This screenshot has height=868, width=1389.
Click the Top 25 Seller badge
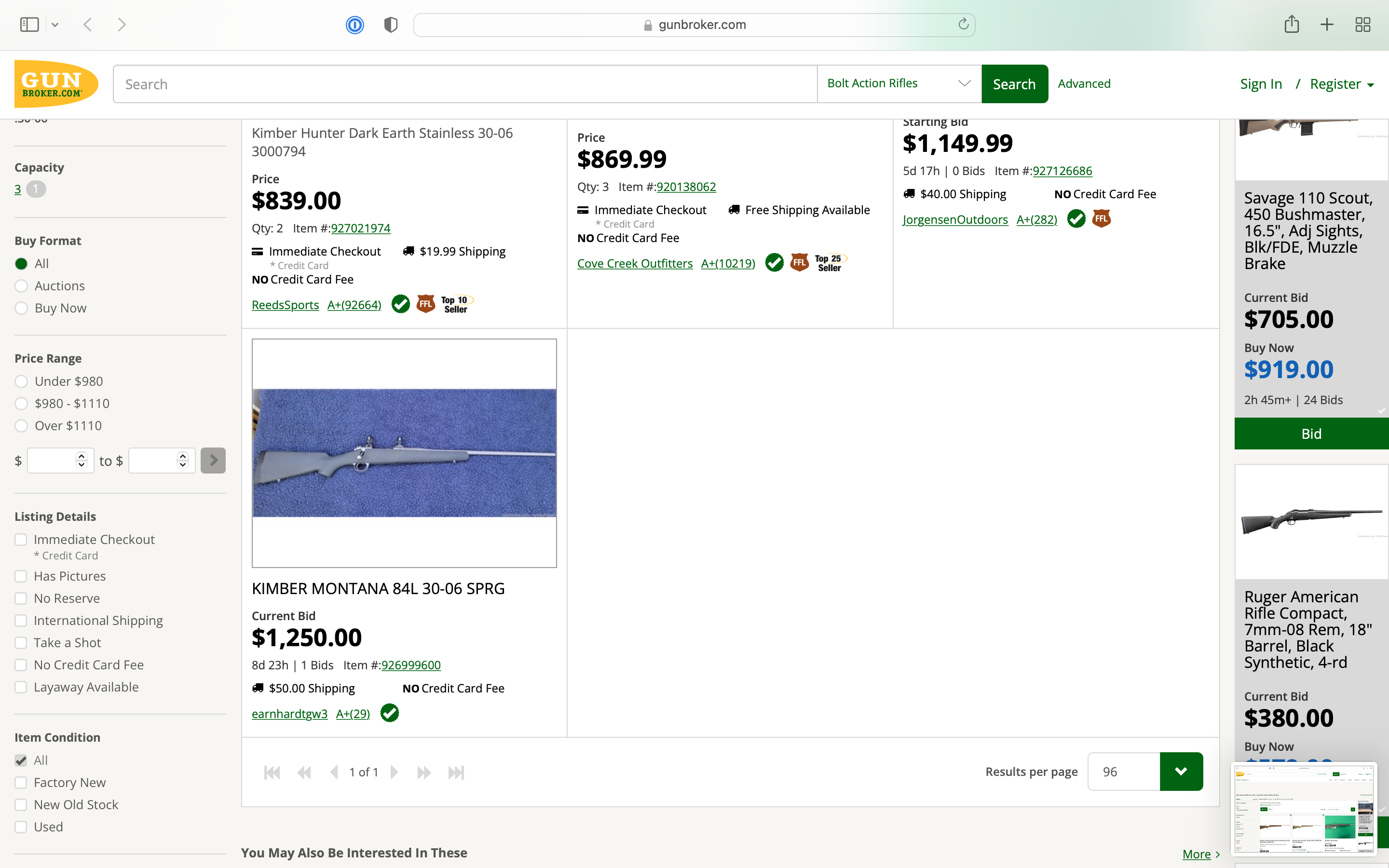tap(831, 263)
